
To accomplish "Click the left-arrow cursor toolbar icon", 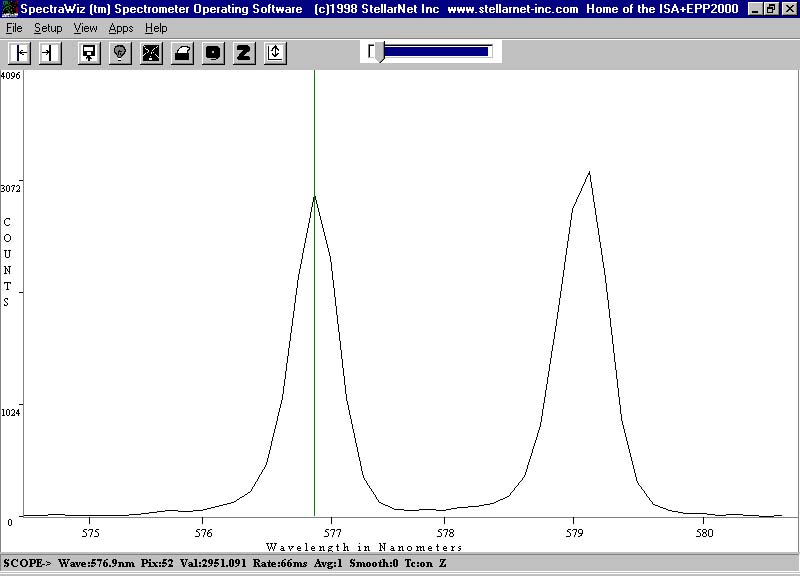I will (19, 53).
